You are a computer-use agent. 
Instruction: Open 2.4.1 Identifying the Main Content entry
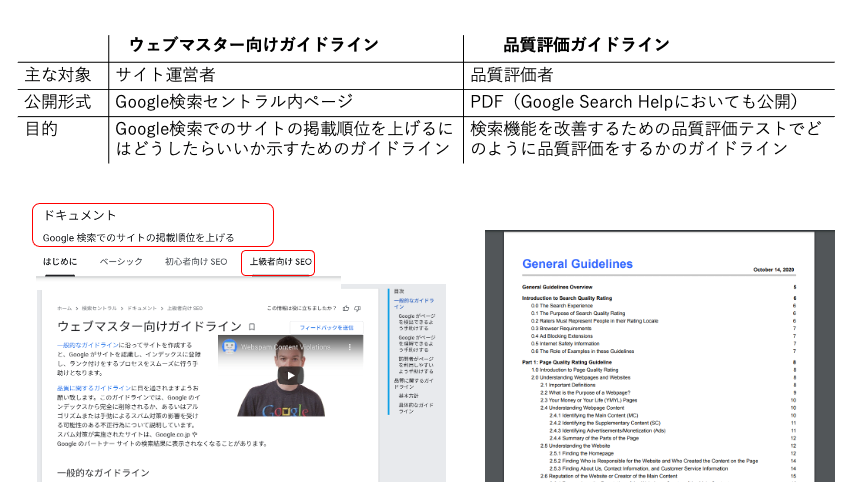[594, 415]
